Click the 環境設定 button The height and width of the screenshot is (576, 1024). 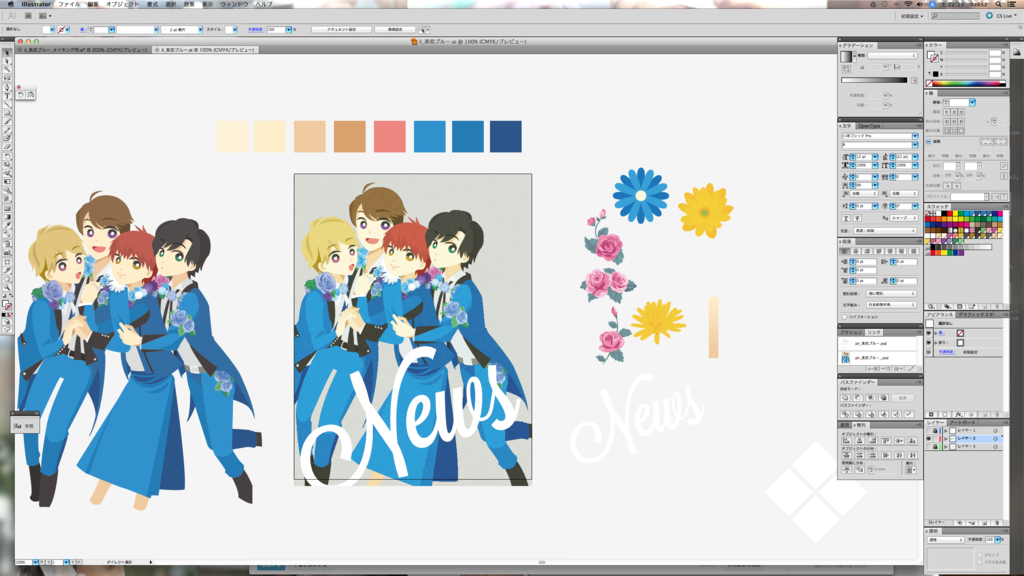click(x=395, y=29)
